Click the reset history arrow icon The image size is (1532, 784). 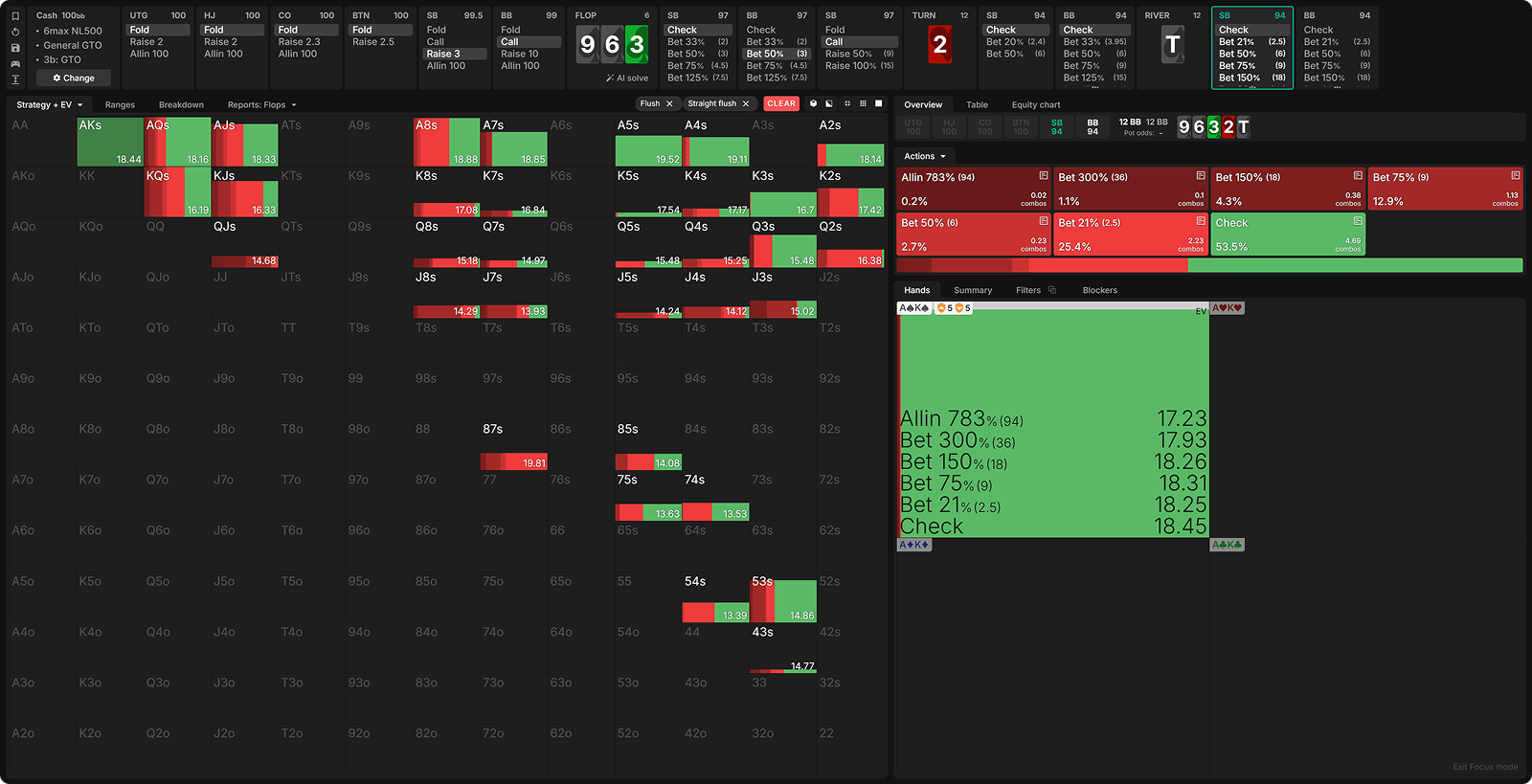pos(15,32)
